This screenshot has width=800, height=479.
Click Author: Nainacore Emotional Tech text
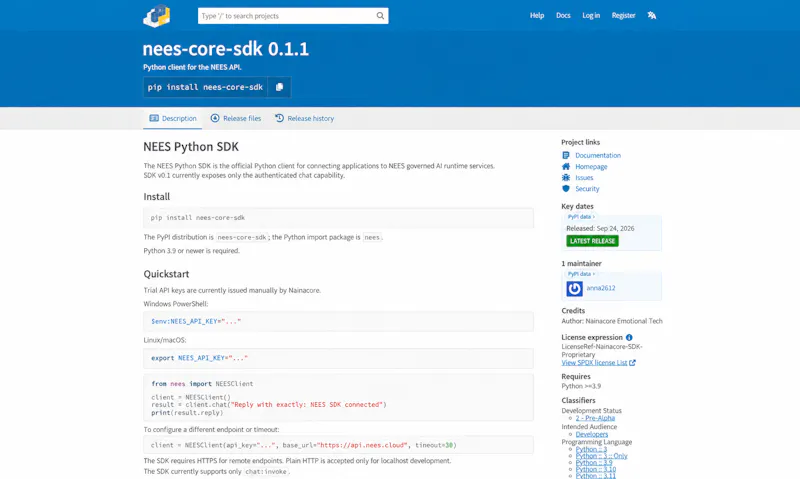612,321
